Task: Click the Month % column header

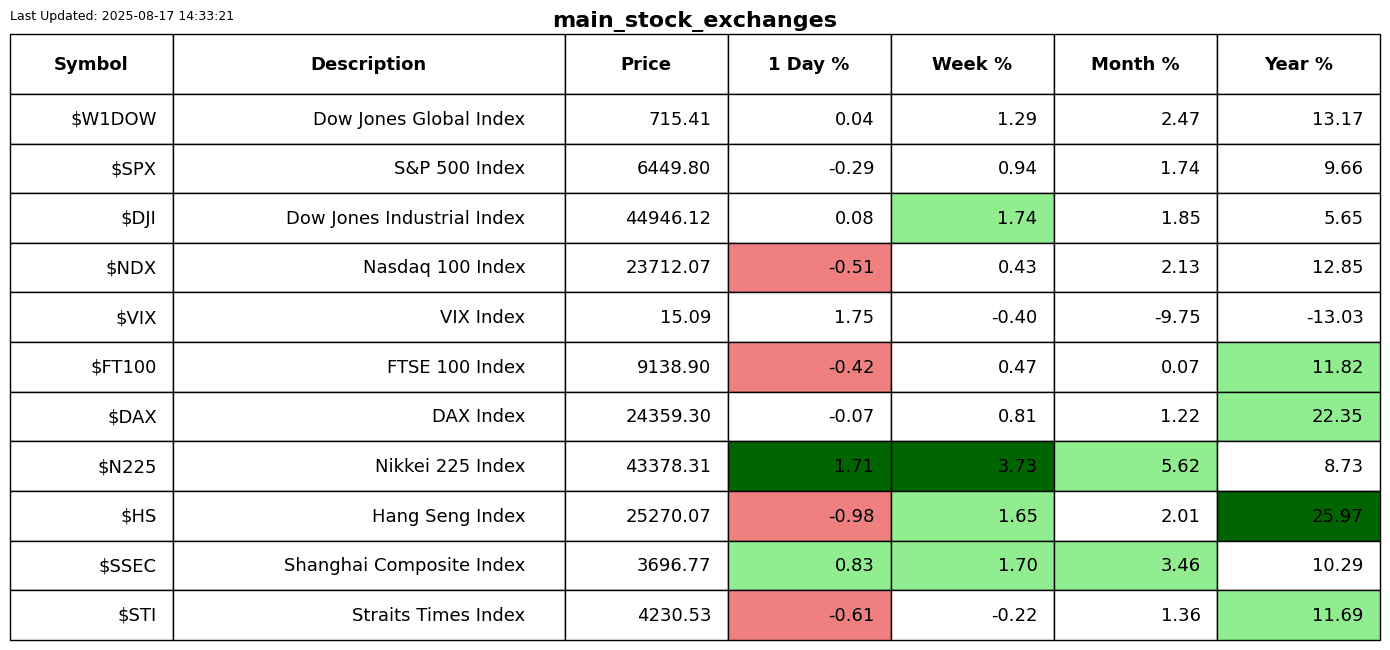Action: tap(1135, 65)
